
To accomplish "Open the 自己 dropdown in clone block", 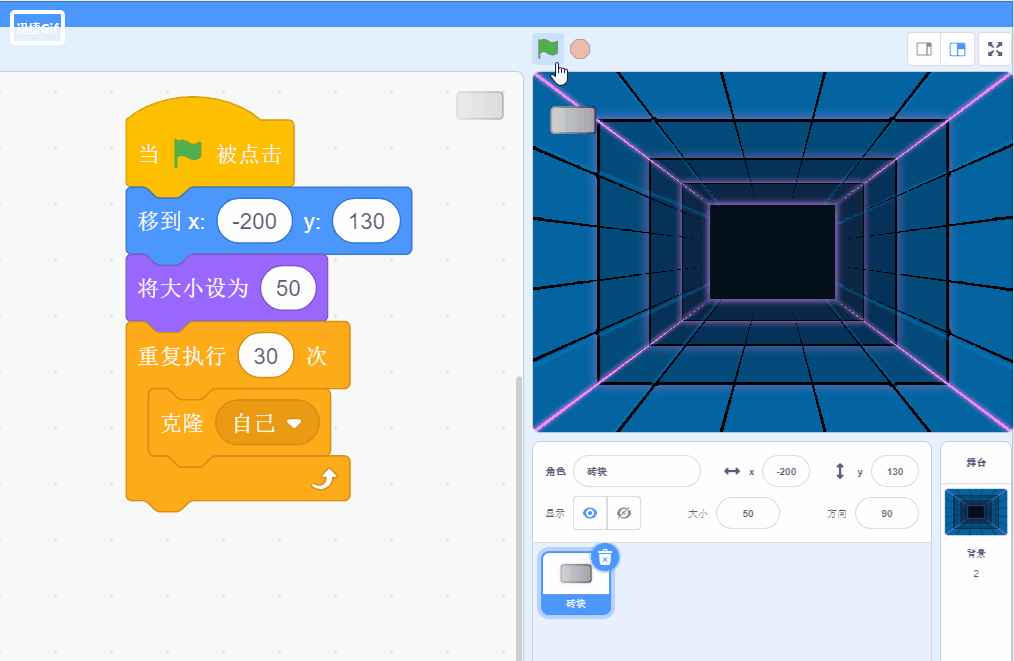I will tap(267, 423).
